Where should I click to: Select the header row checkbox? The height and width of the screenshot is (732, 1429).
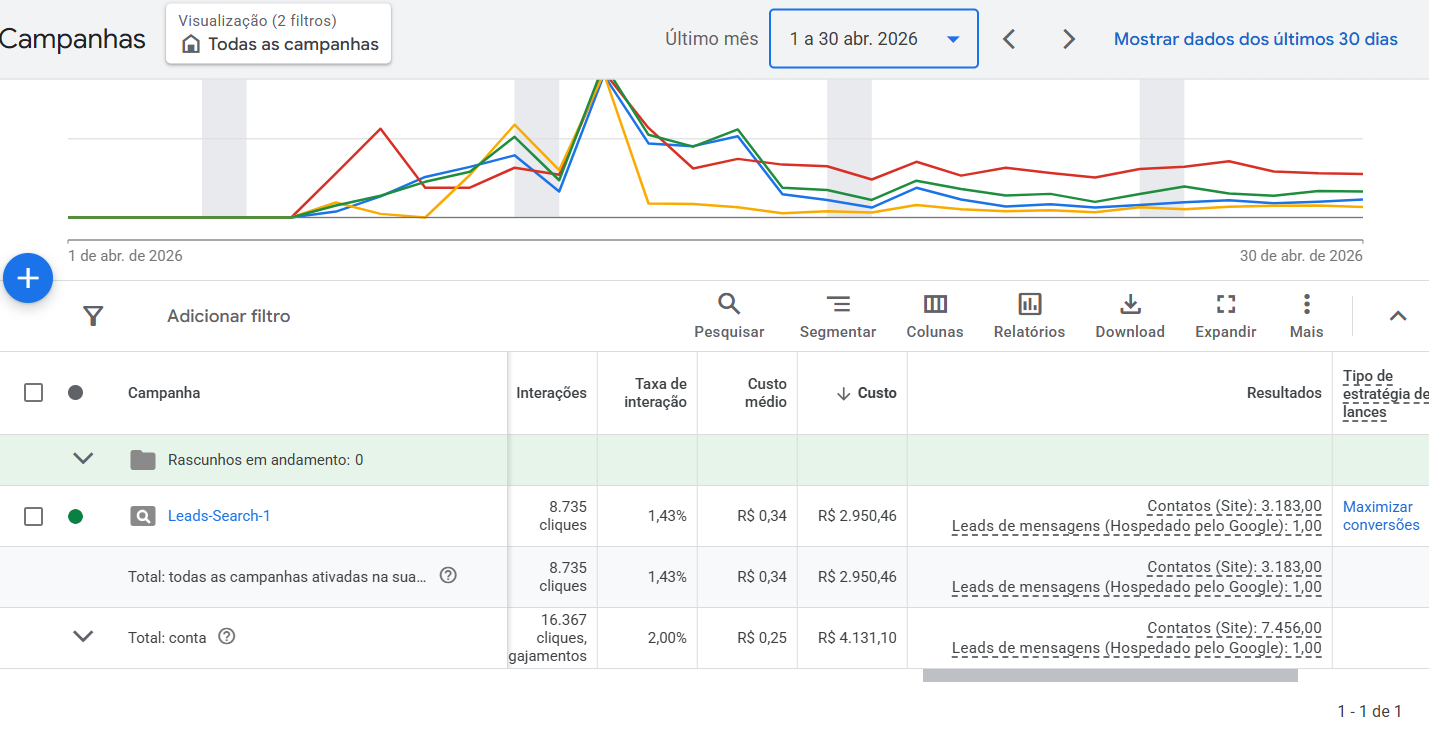point(33,393)
